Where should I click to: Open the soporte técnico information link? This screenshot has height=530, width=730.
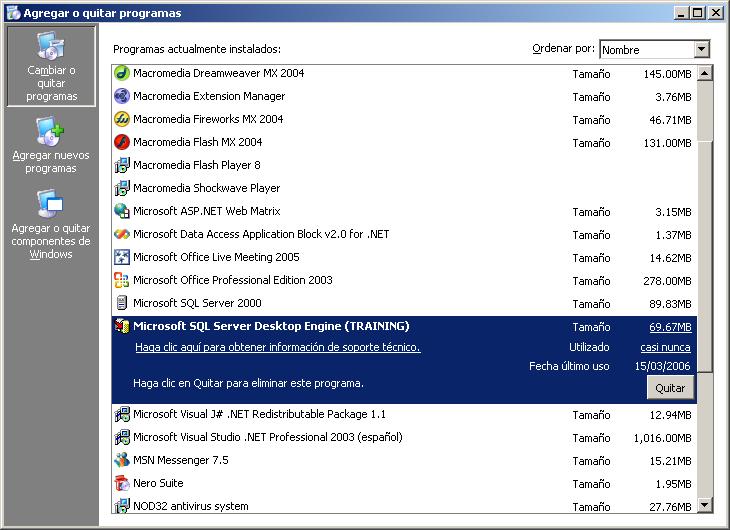[x=277, y=347]
